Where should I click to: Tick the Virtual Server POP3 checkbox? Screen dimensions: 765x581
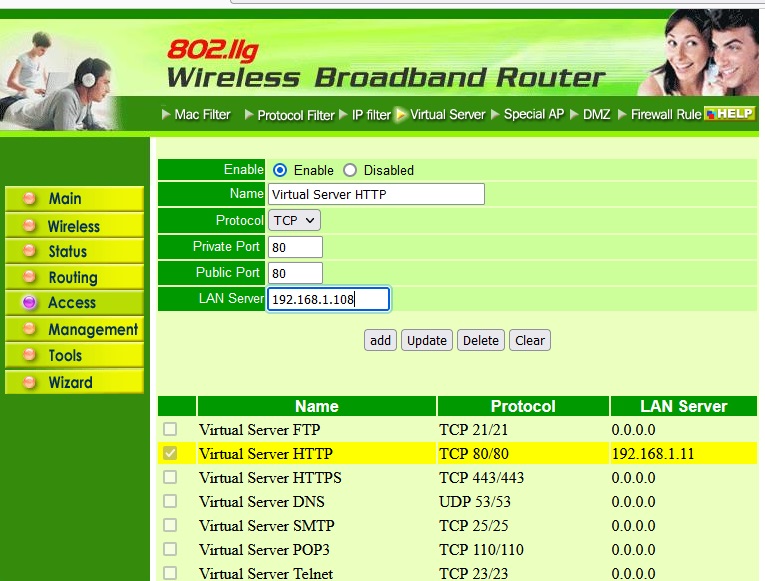pos(170,549)
